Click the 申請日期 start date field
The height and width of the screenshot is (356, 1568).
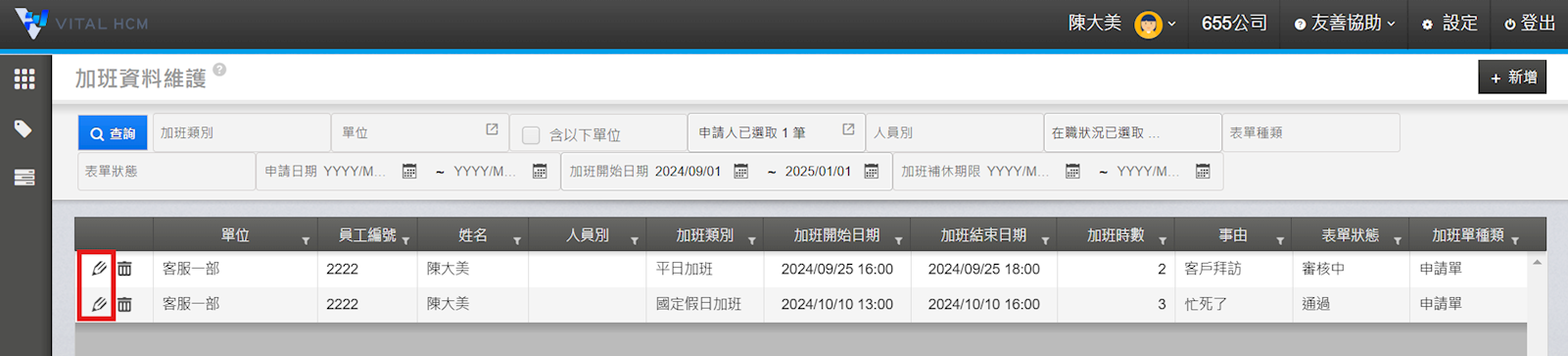(356, 172)
